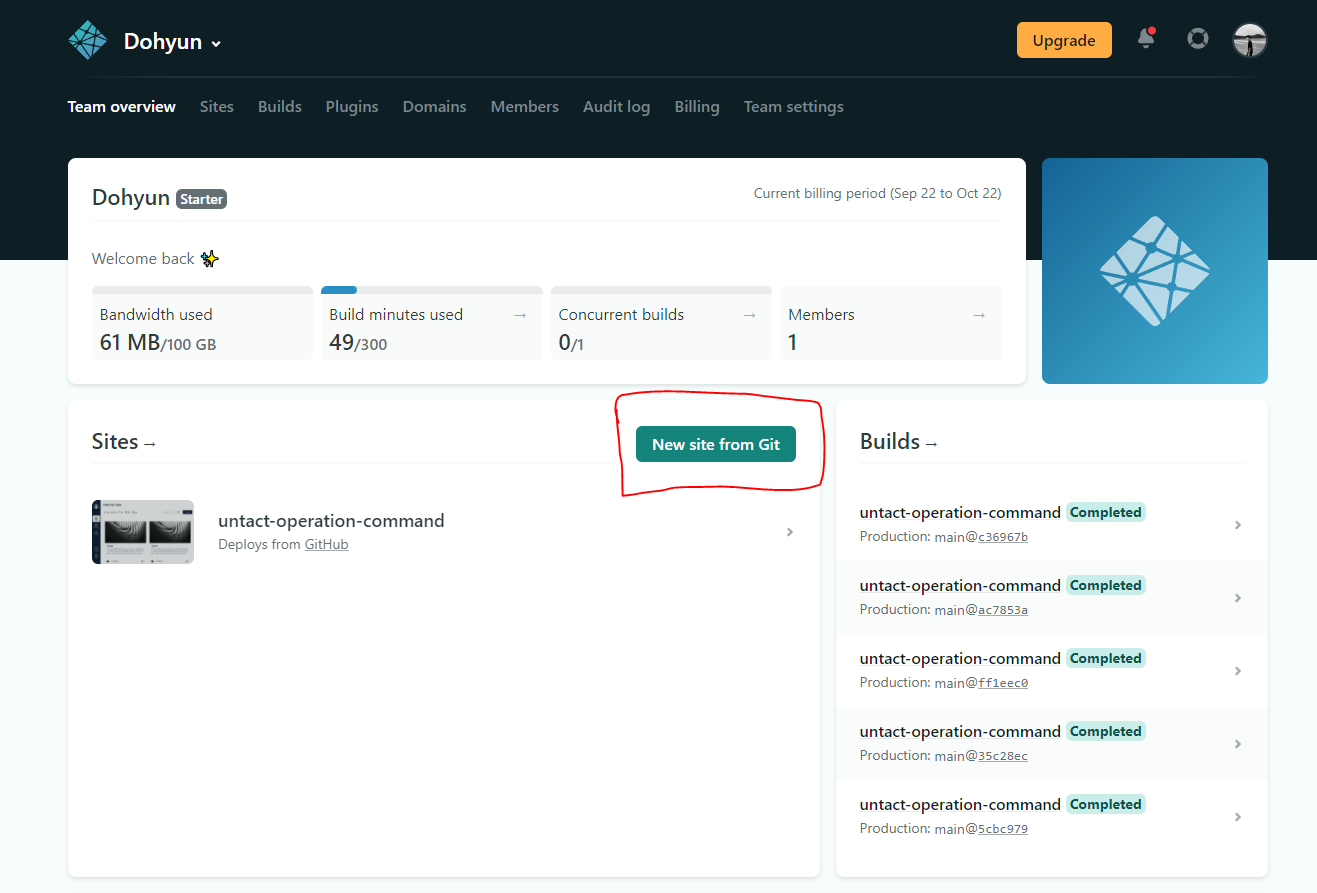Click Completed badge for build ac7853a
Viewport: 1317px width, 893px height.
click(x=1105, y=585)
